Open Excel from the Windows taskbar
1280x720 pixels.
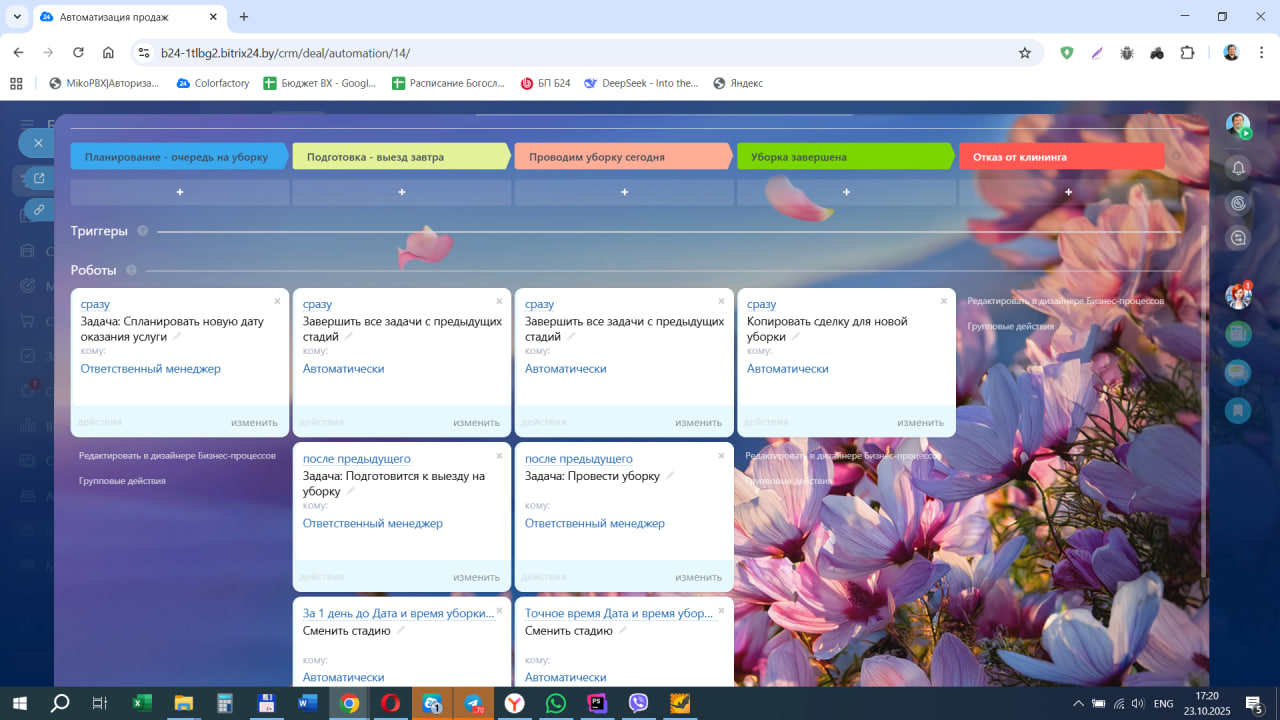141,703
